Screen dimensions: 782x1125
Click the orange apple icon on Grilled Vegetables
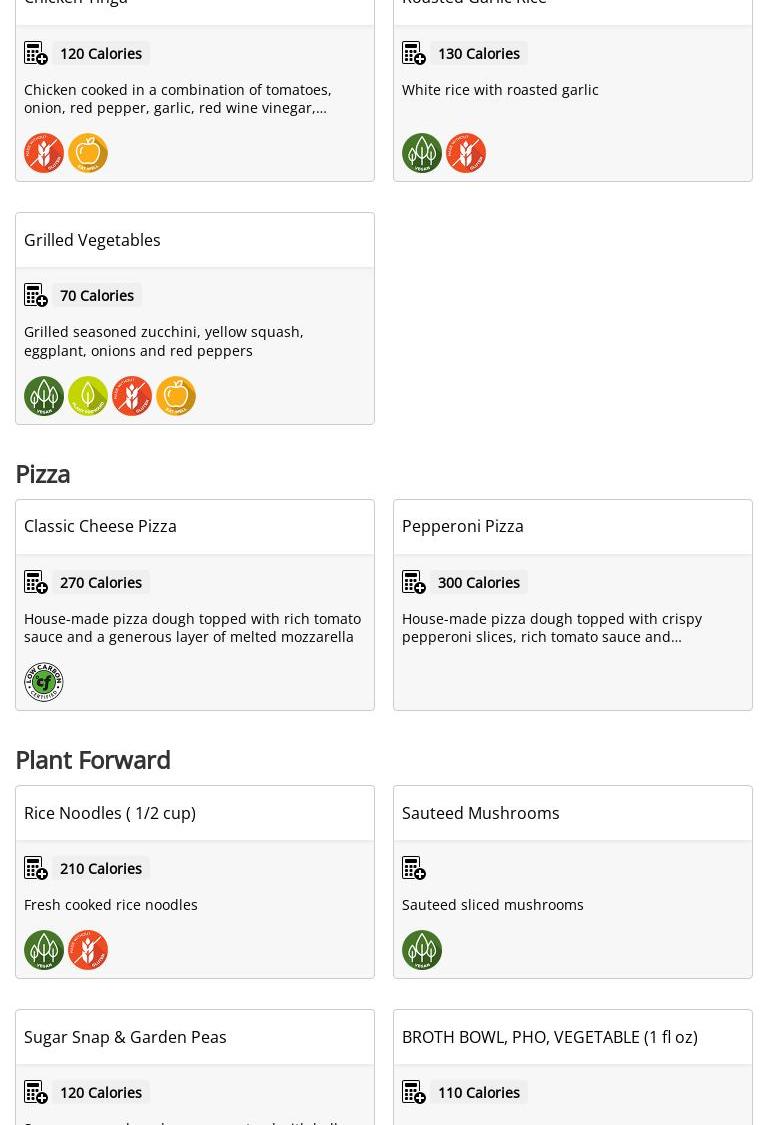[x=176, y=396]
